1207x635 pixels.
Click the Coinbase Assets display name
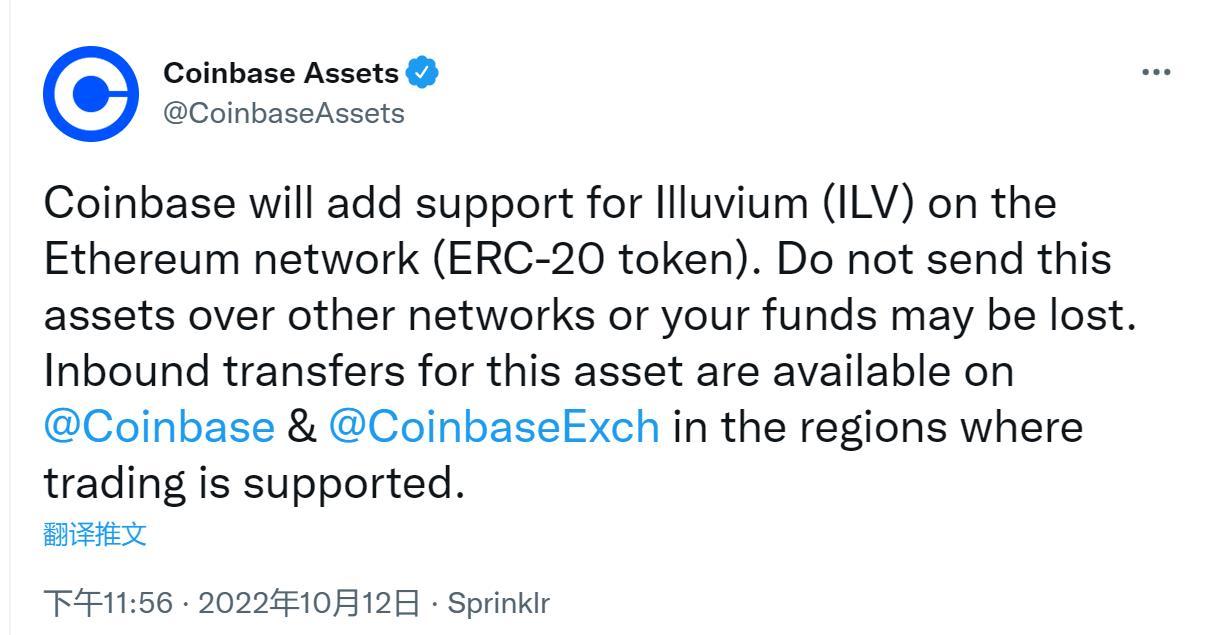click(285, 70)
